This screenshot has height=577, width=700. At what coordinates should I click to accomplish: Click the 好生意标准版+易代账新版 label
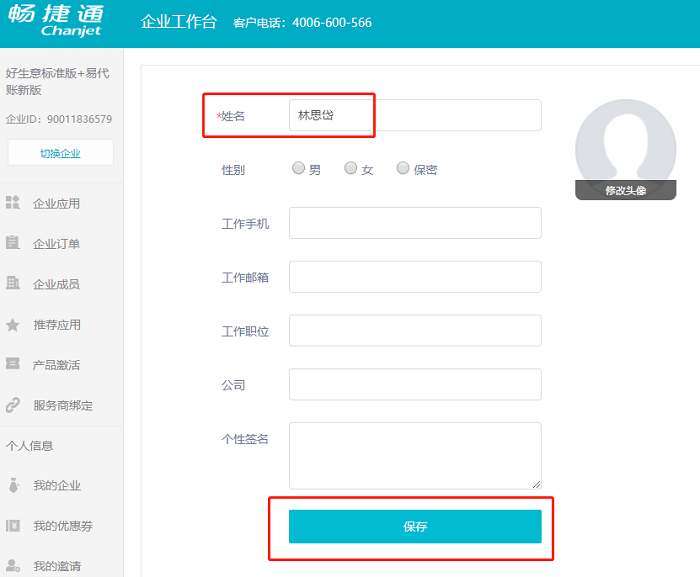pos(57,81)
